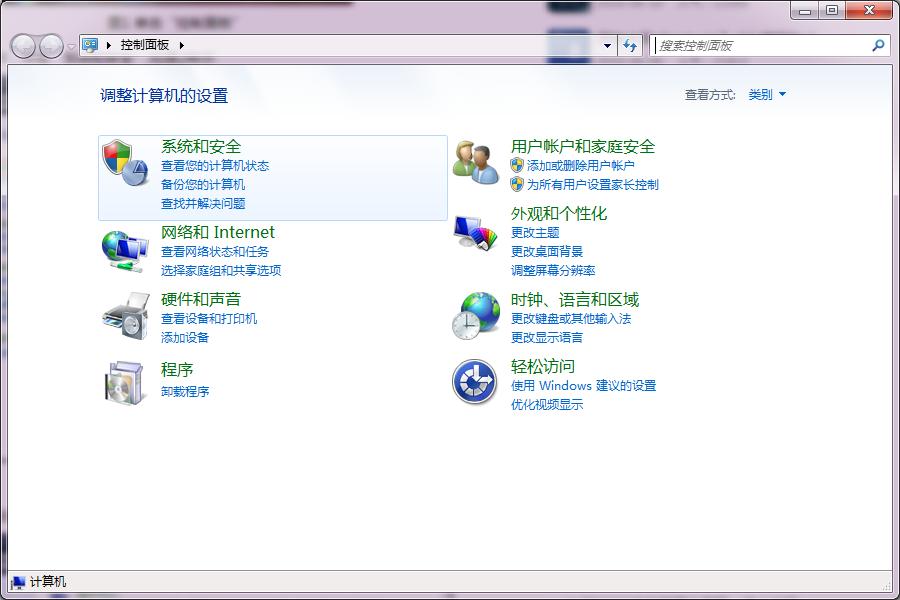Click the 用户帐户和家庭安全 icon
This screenshot has height=600, width=900.
tap(472, 160)
